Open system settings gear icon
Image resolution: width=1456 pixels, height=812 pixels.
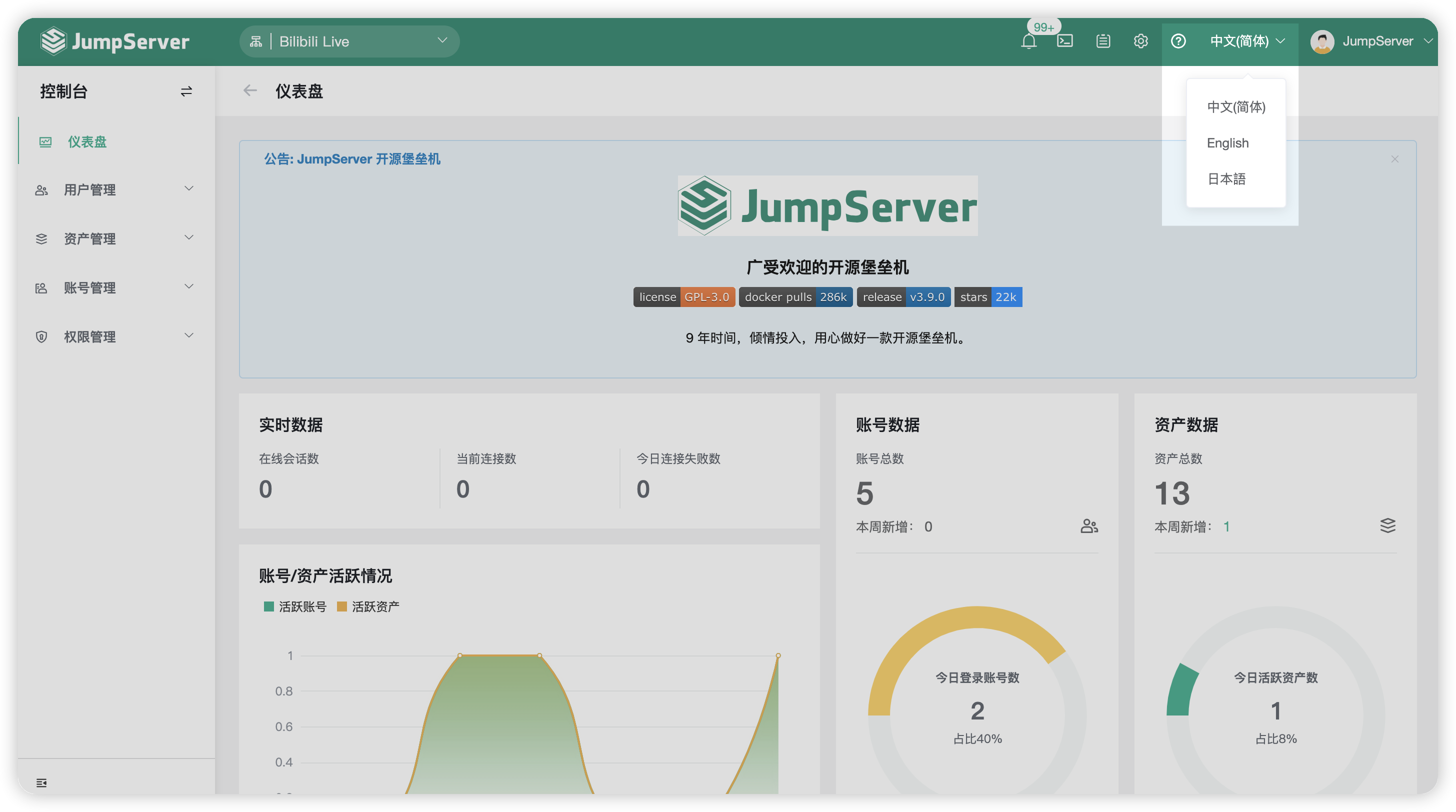click(1140, 41)
